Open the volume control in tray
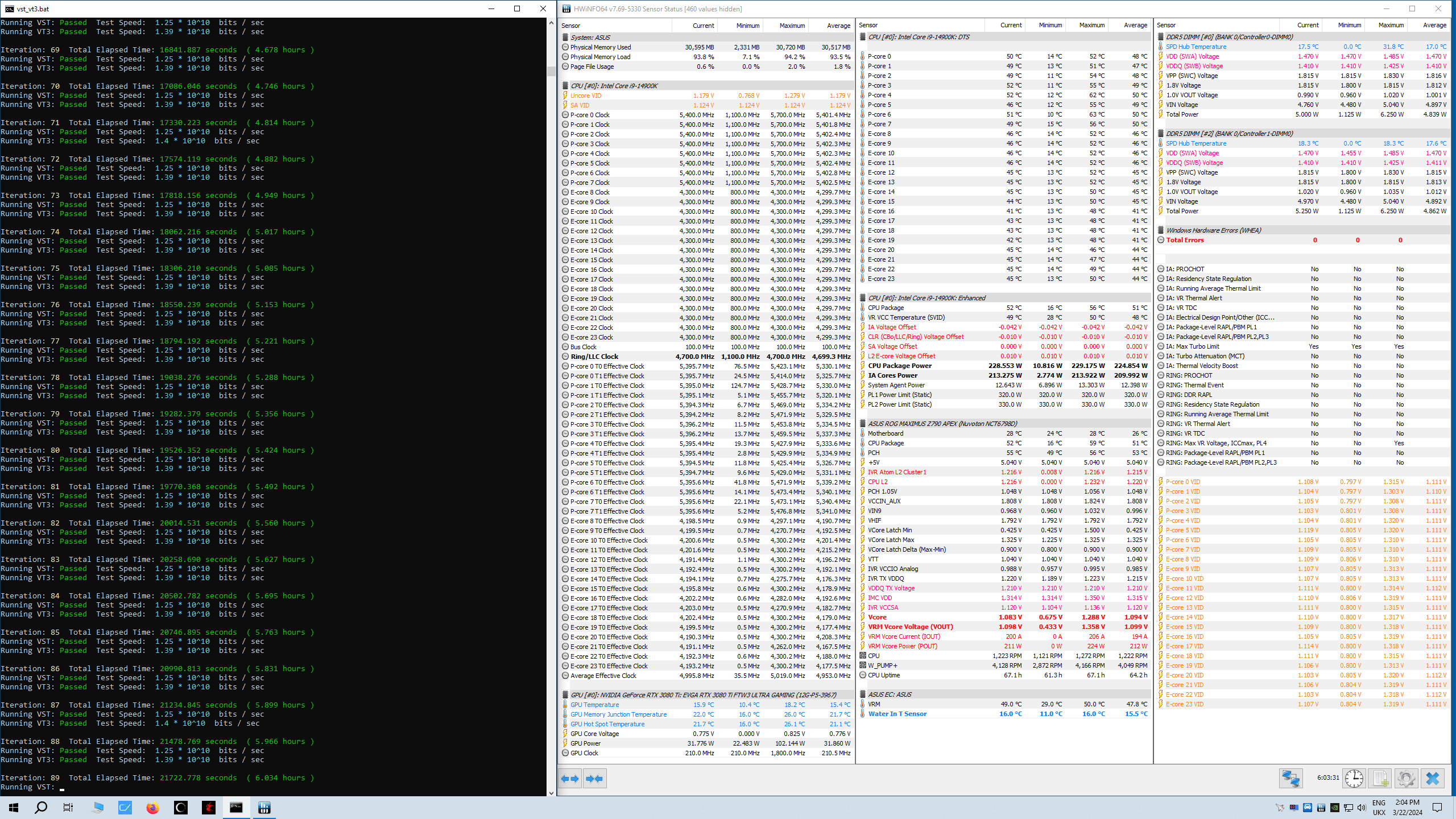Viewport: 1456px width, 819px height. (1361, 808)
